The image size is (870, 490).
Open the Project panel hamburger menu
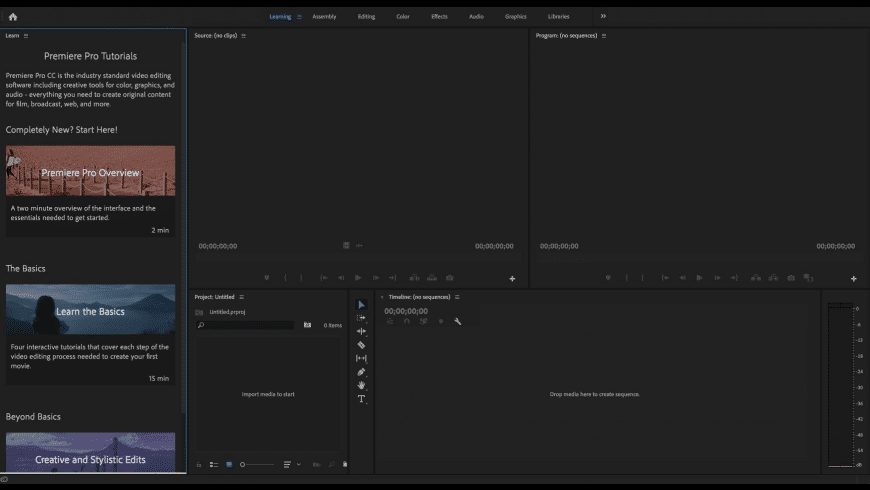pos(242,297)
